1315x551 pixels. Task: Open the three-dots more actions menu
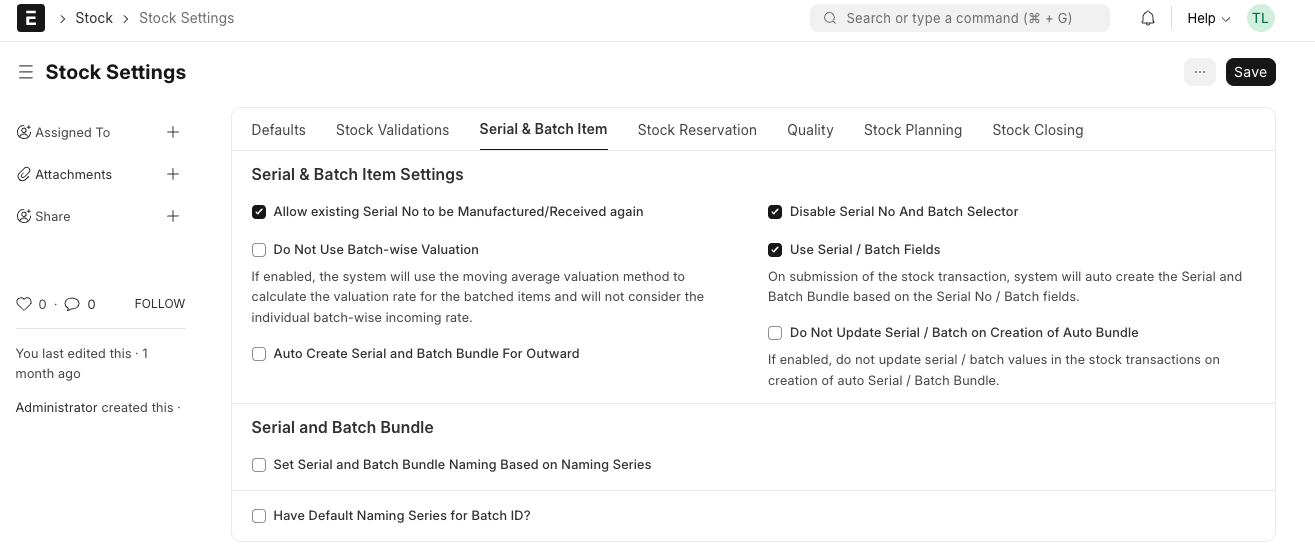point(1199,72)
